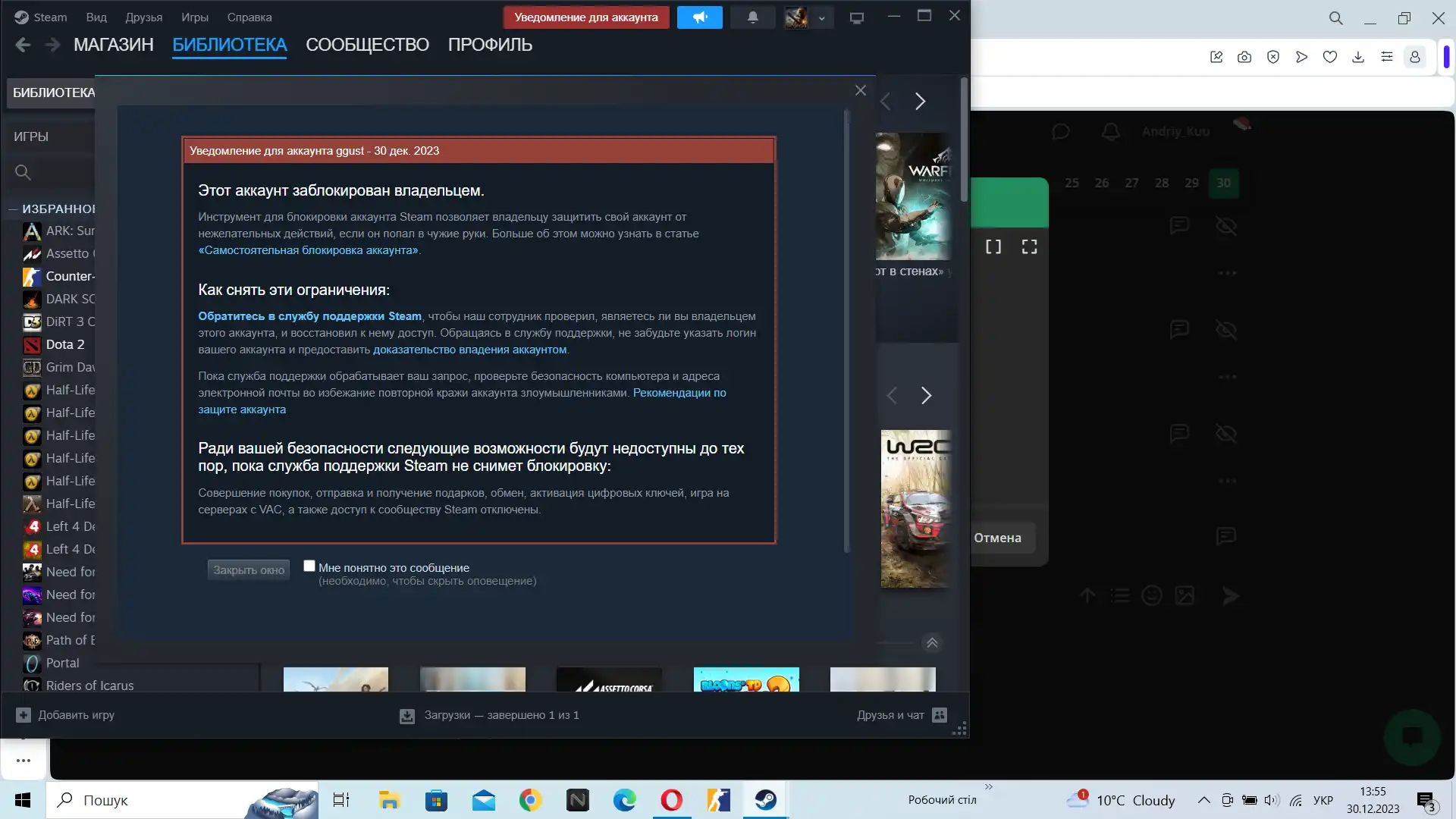Select Counter-Strike in the games list

tap(59, 276)
